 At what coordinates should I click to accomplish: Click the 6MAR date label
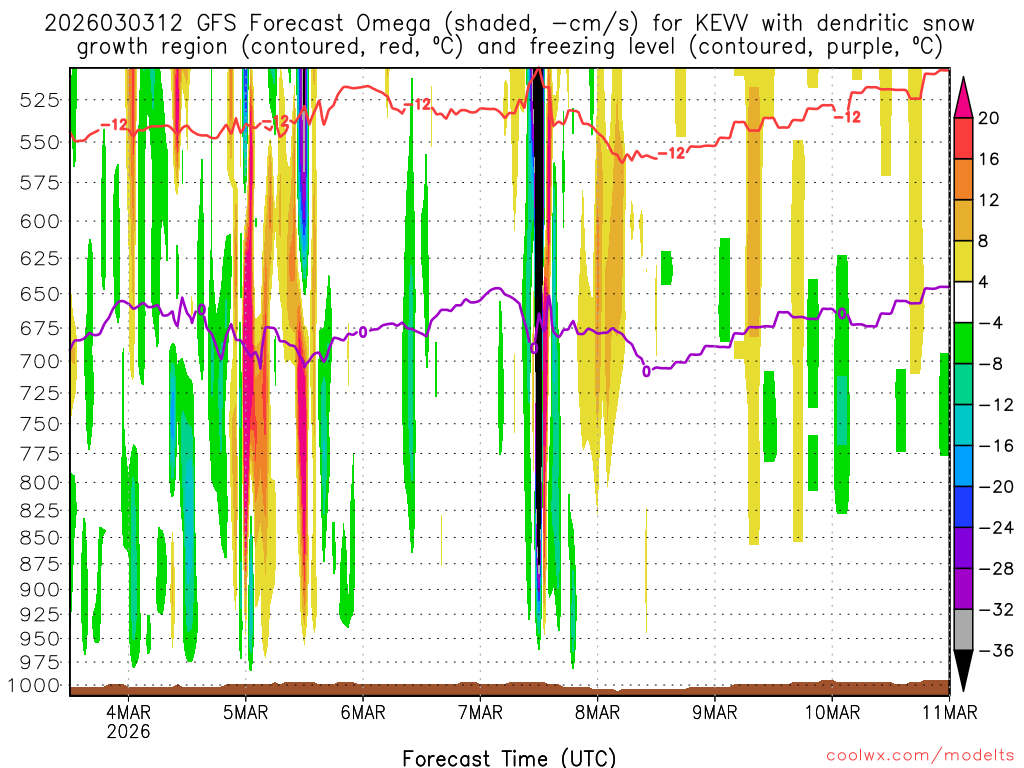click(363, 711)
